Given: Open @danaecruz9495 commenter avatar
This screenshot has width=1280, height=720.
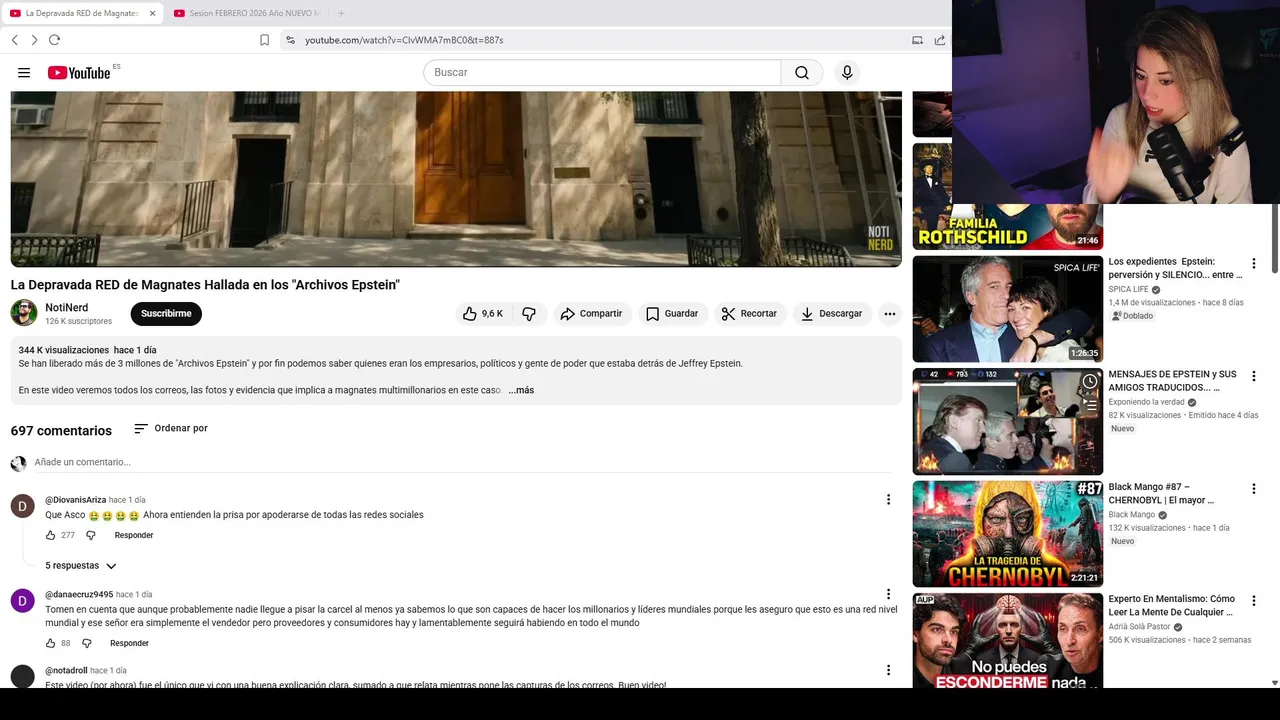Looking at the screenshot, I should tap(22, 600).
